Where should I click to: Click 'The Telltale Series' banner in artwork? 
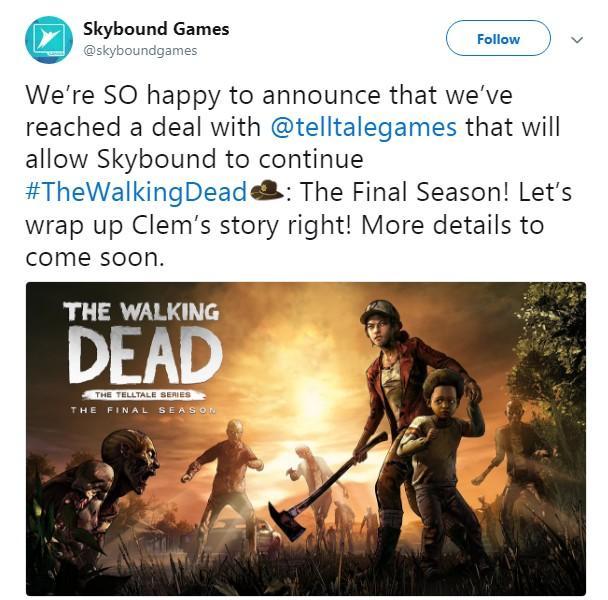[x=143, y=395]
